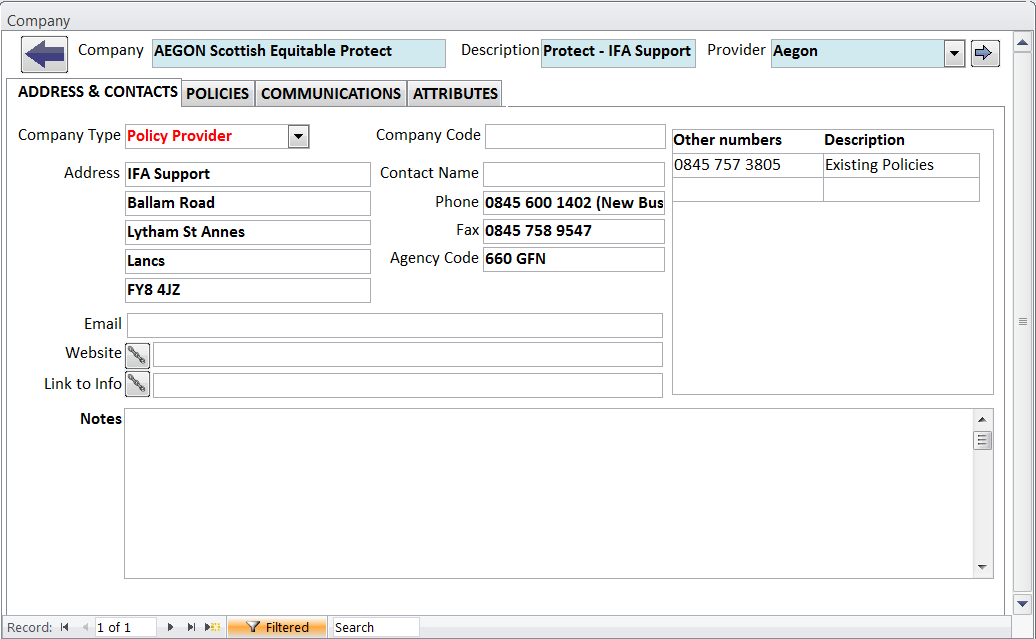Click address line Lytham St Annes

tap(248, 233)
